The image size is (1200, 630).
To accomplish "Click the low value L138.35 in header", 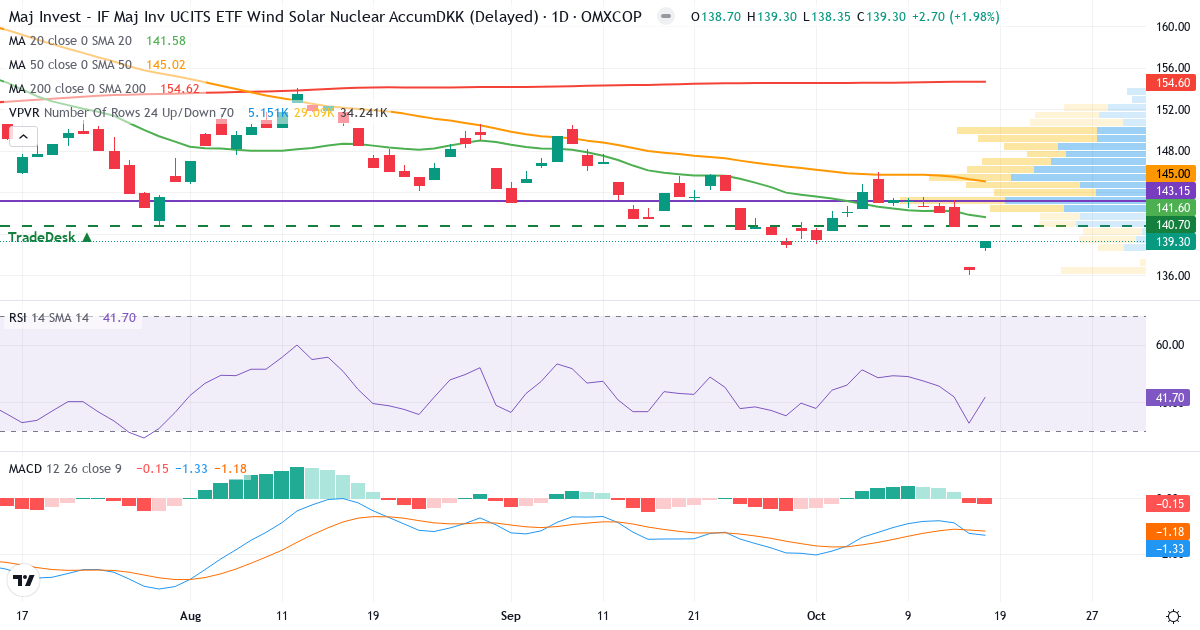I will click(x=825, y=17).
